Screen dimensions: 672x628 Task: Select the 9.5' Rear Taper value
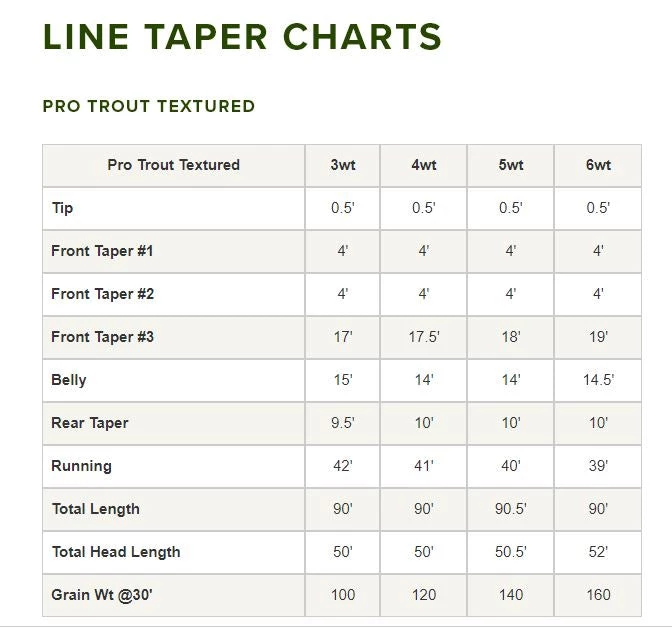pos(342,423)
